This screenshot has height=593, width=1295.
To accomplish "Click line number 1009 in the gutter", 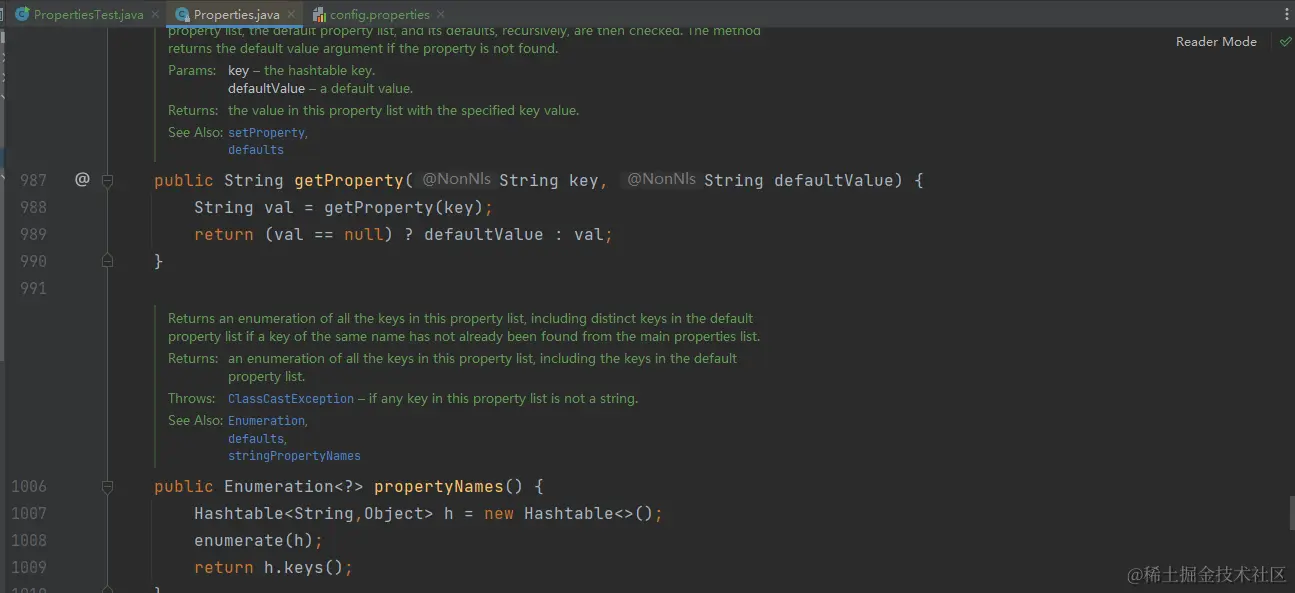I will click(29, 567).
